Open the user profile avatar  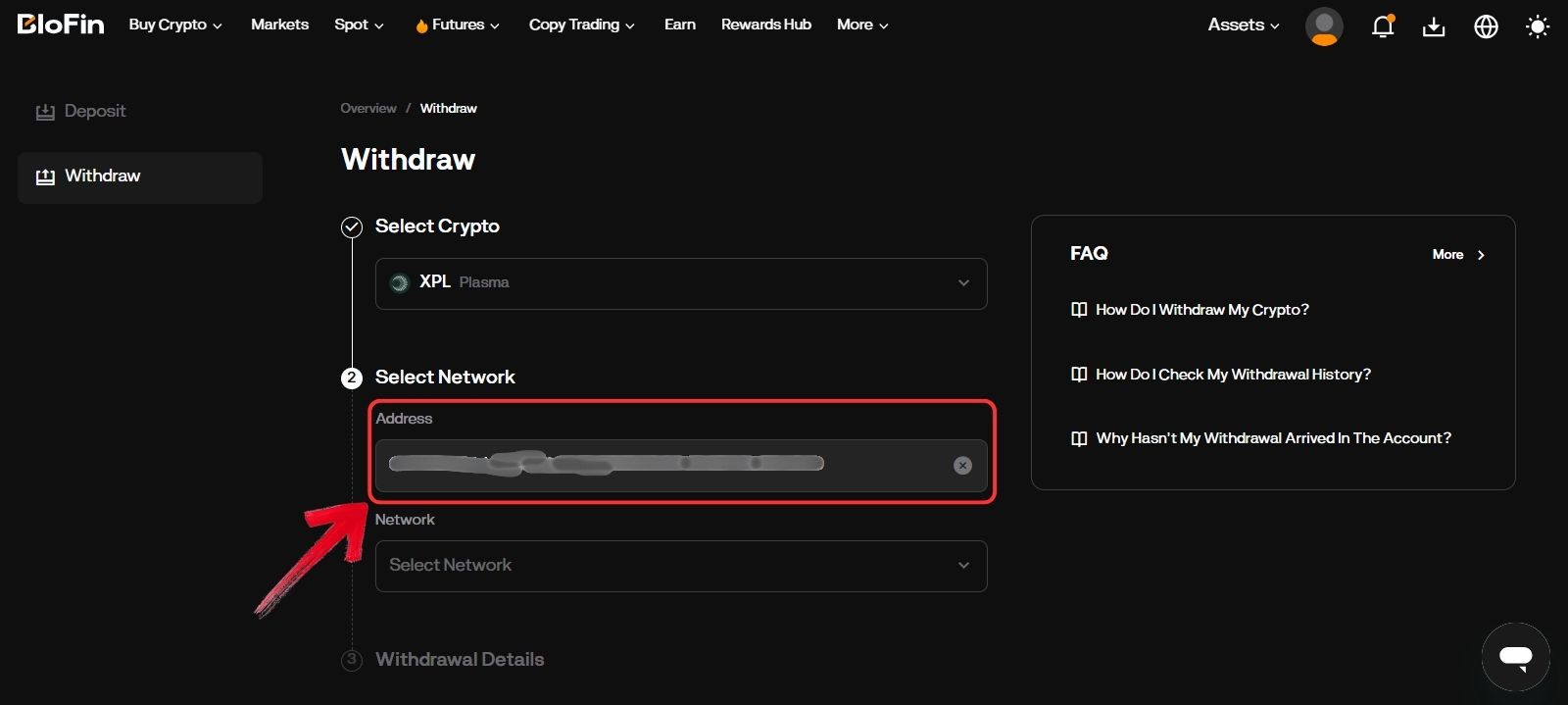1324,26
